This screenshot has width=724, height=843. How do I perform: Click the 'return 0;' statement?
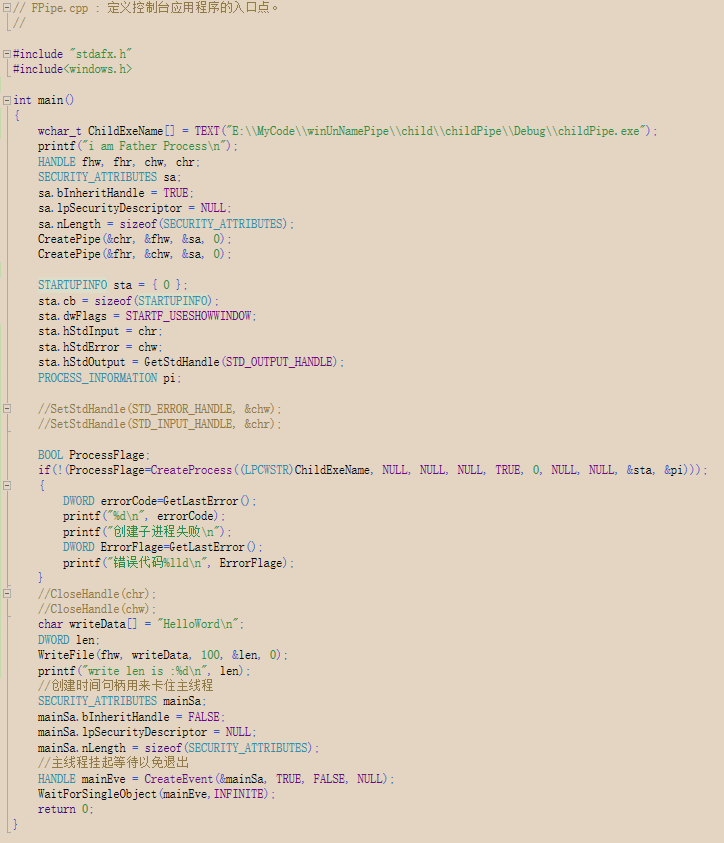point(65,809)
